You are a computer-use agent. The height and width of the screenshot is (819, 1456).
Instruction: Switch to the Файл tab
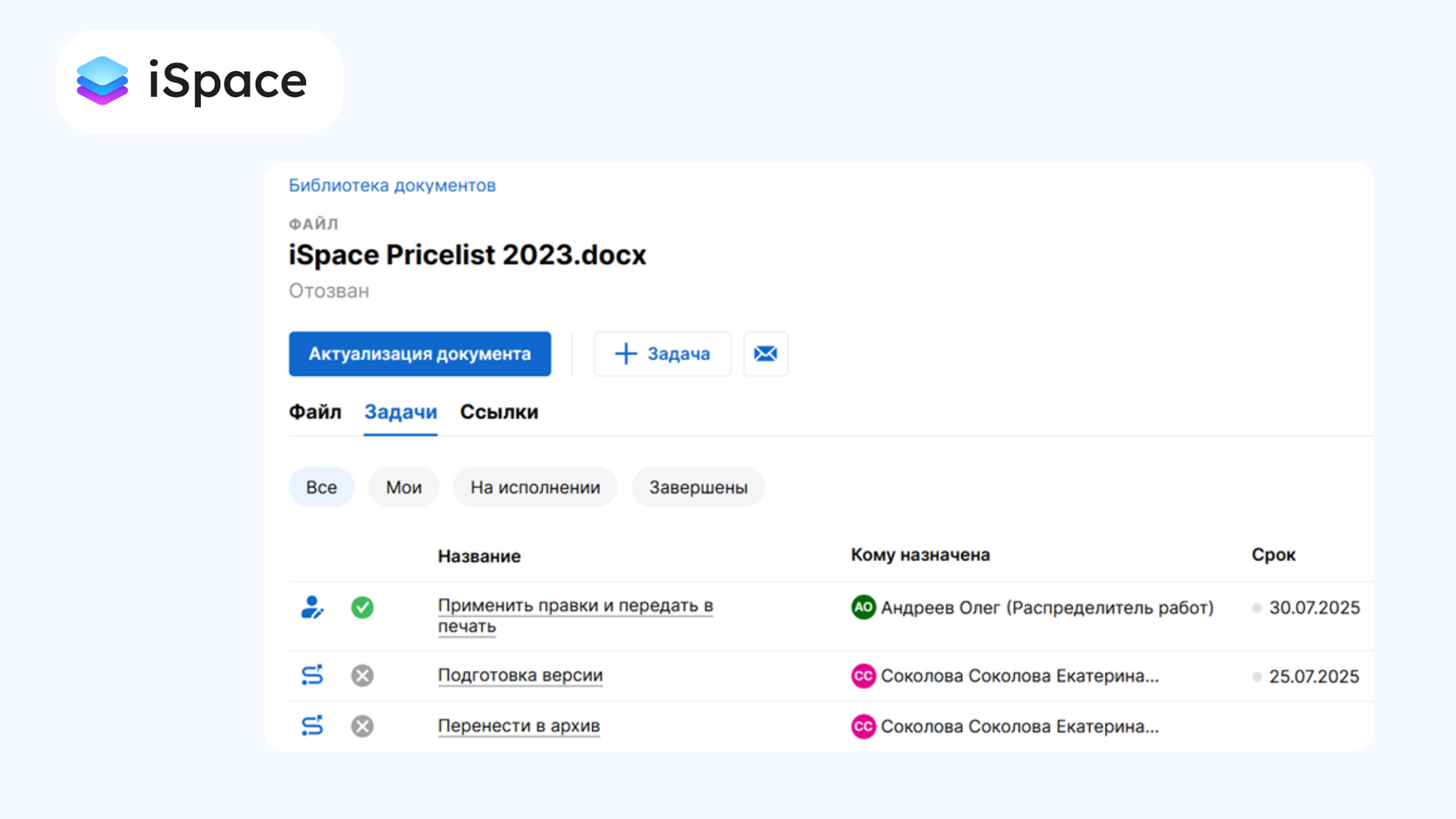pos(315,413)
